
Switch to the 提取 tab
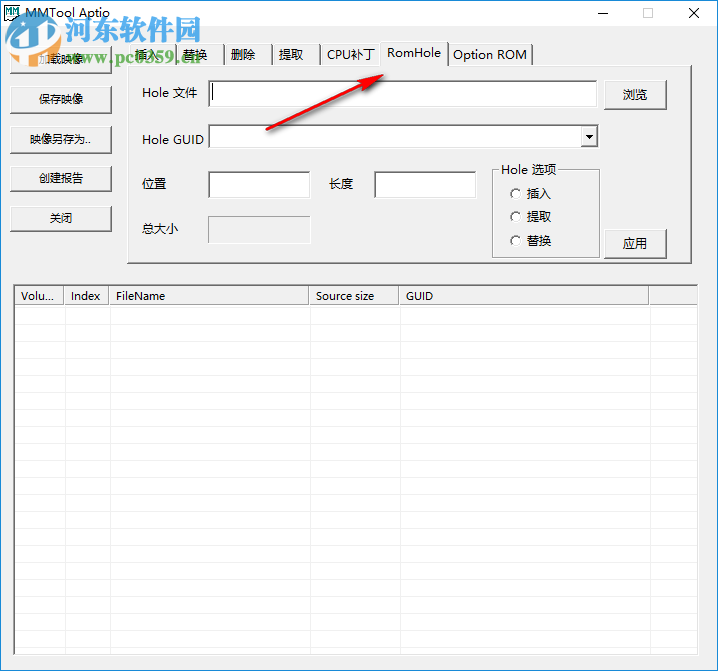point(296,55)
